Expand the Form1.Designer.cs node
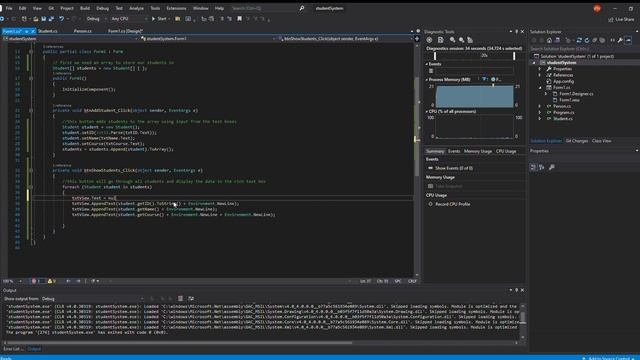640x360 pixels. [546, 94]
